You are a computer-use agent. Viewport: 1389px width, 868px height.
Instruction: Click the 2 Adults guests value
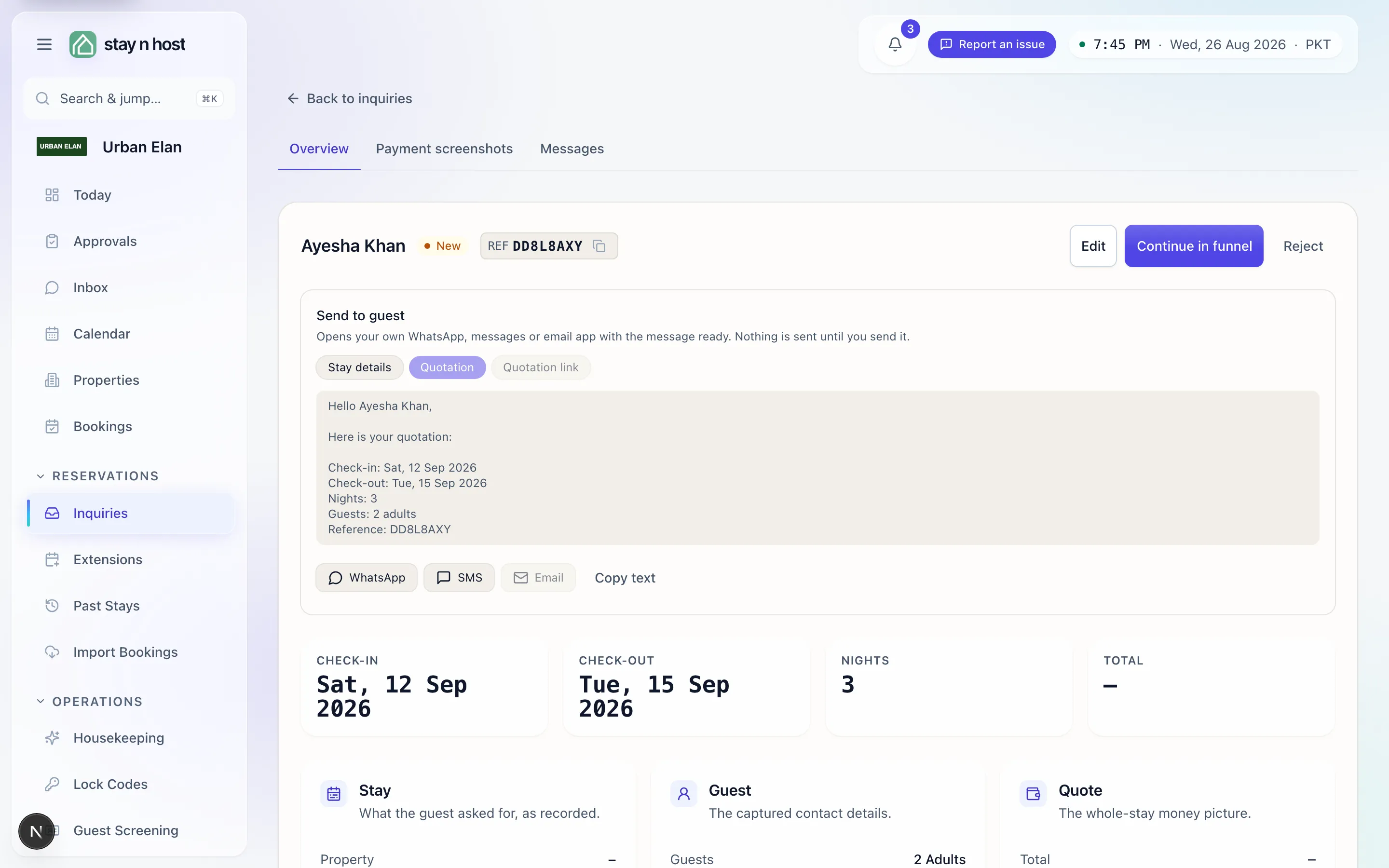(x=940, y=859)
